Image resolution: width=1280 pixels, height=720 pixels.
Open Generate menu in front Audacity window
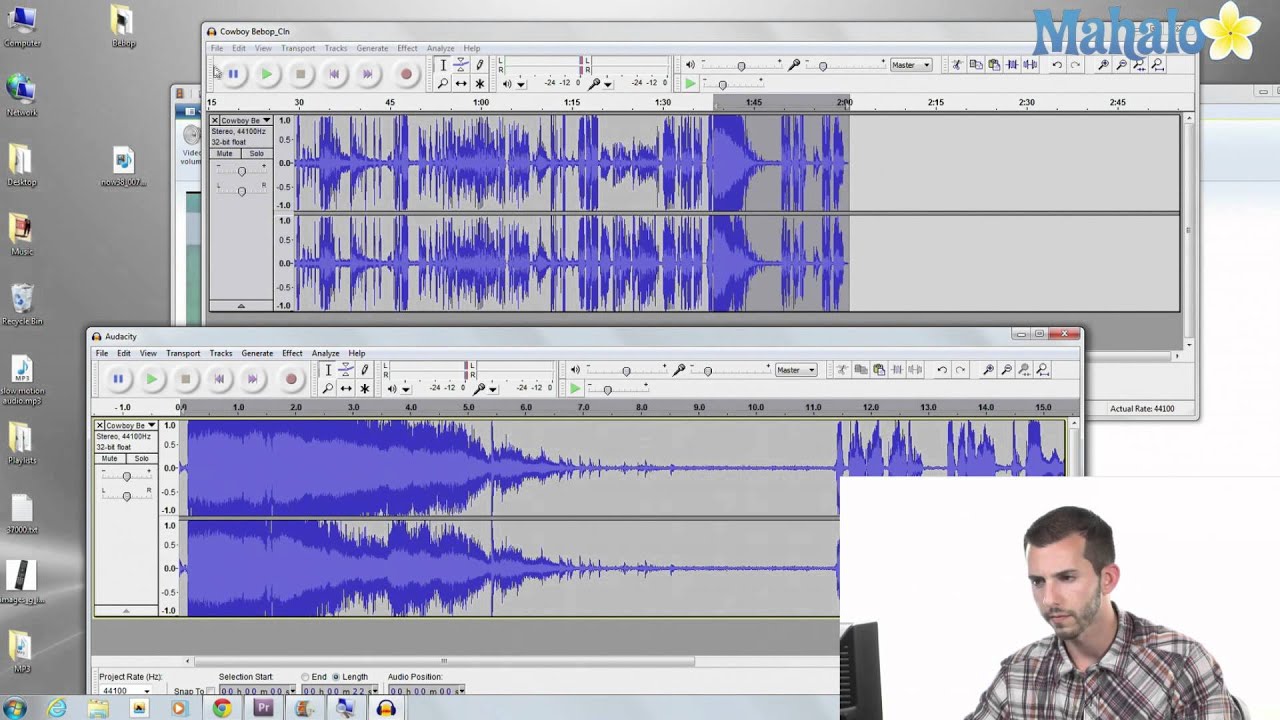coord(257,353)
